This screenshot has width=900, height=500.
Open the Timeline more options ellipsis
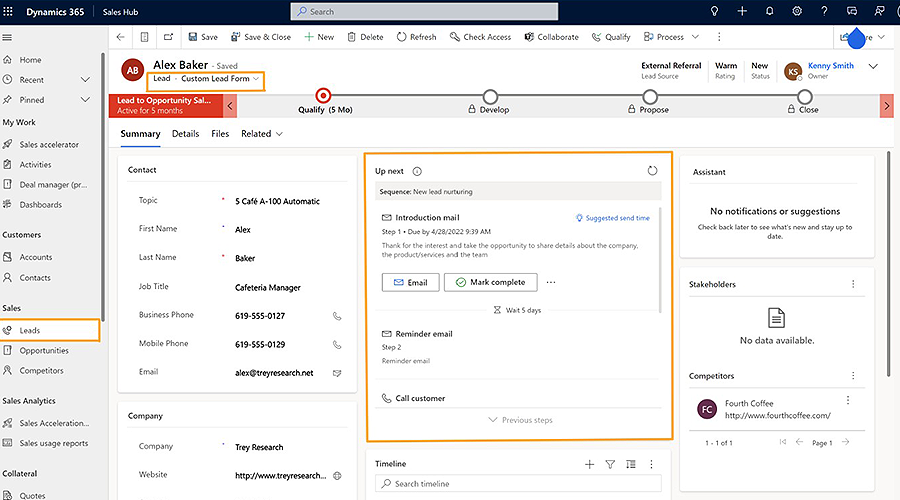point(651,464)
